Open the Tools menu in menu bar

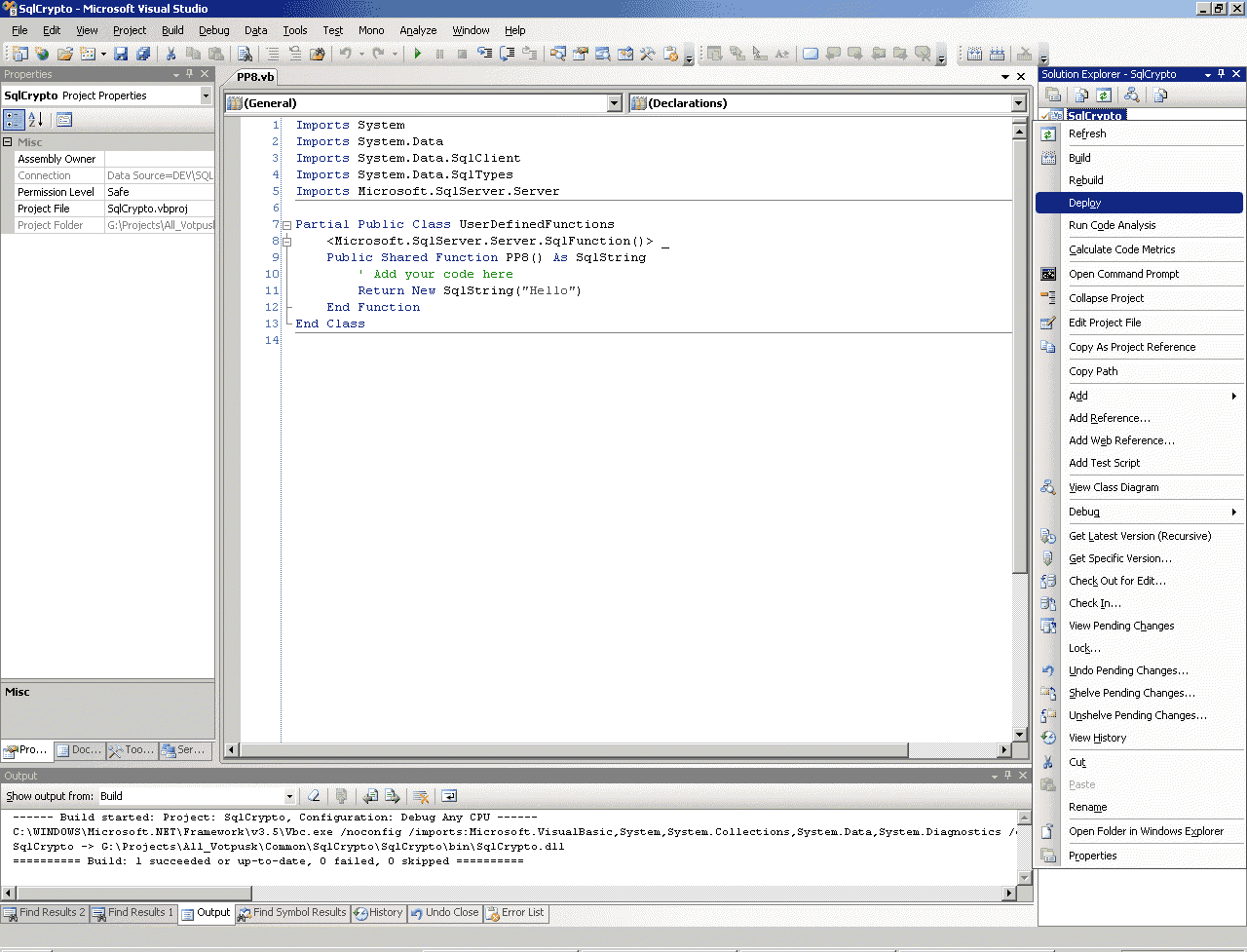(294, 30)
